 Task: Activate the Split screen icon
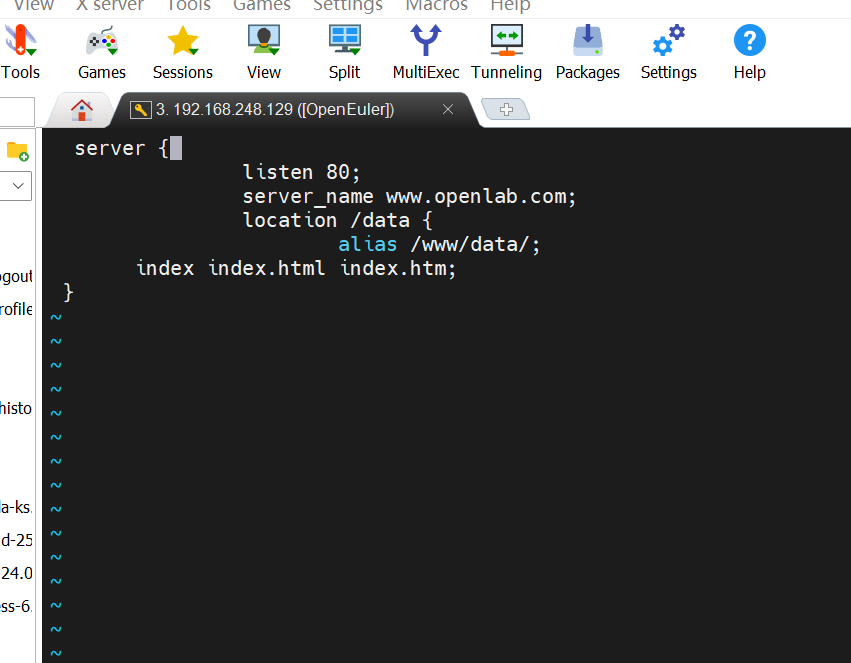coord(344,42)
